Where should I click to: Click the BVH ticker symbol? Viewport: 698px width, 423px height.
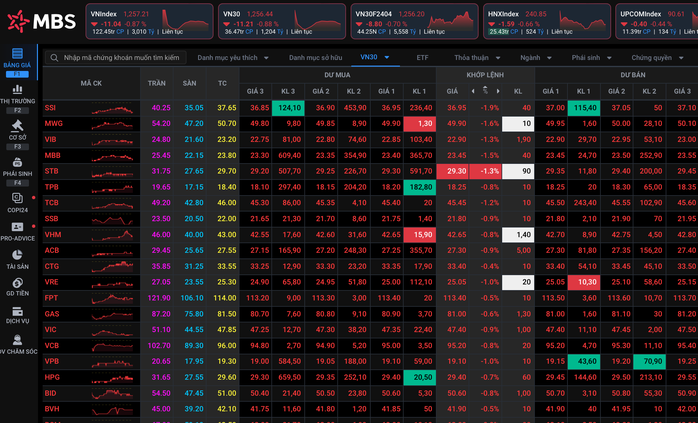[52, 409]
